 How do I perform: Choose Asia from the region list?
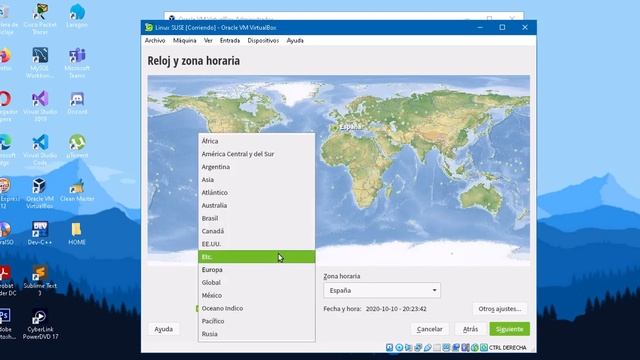tap(257, 180)
